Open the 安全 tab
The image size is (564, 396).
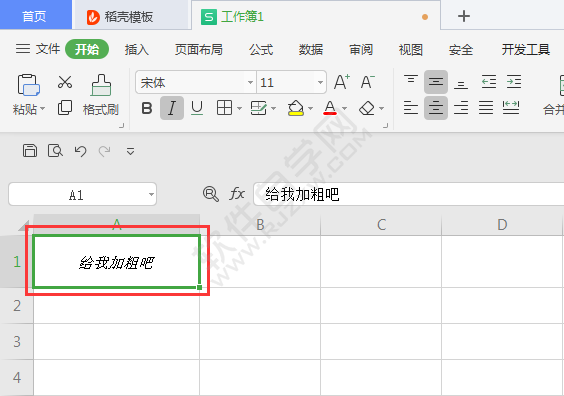click(460, 49)
